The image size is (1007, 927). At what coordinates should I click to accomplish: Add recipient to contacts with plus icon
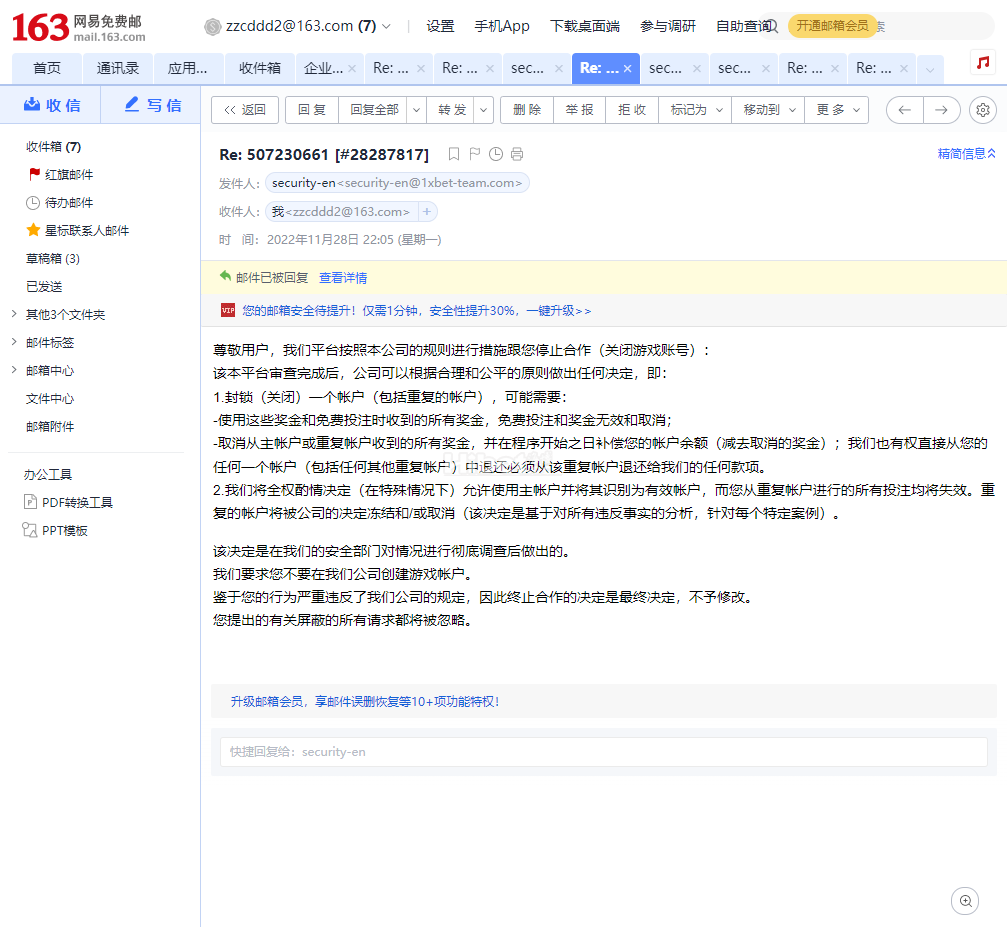click(x=427, y=212)
